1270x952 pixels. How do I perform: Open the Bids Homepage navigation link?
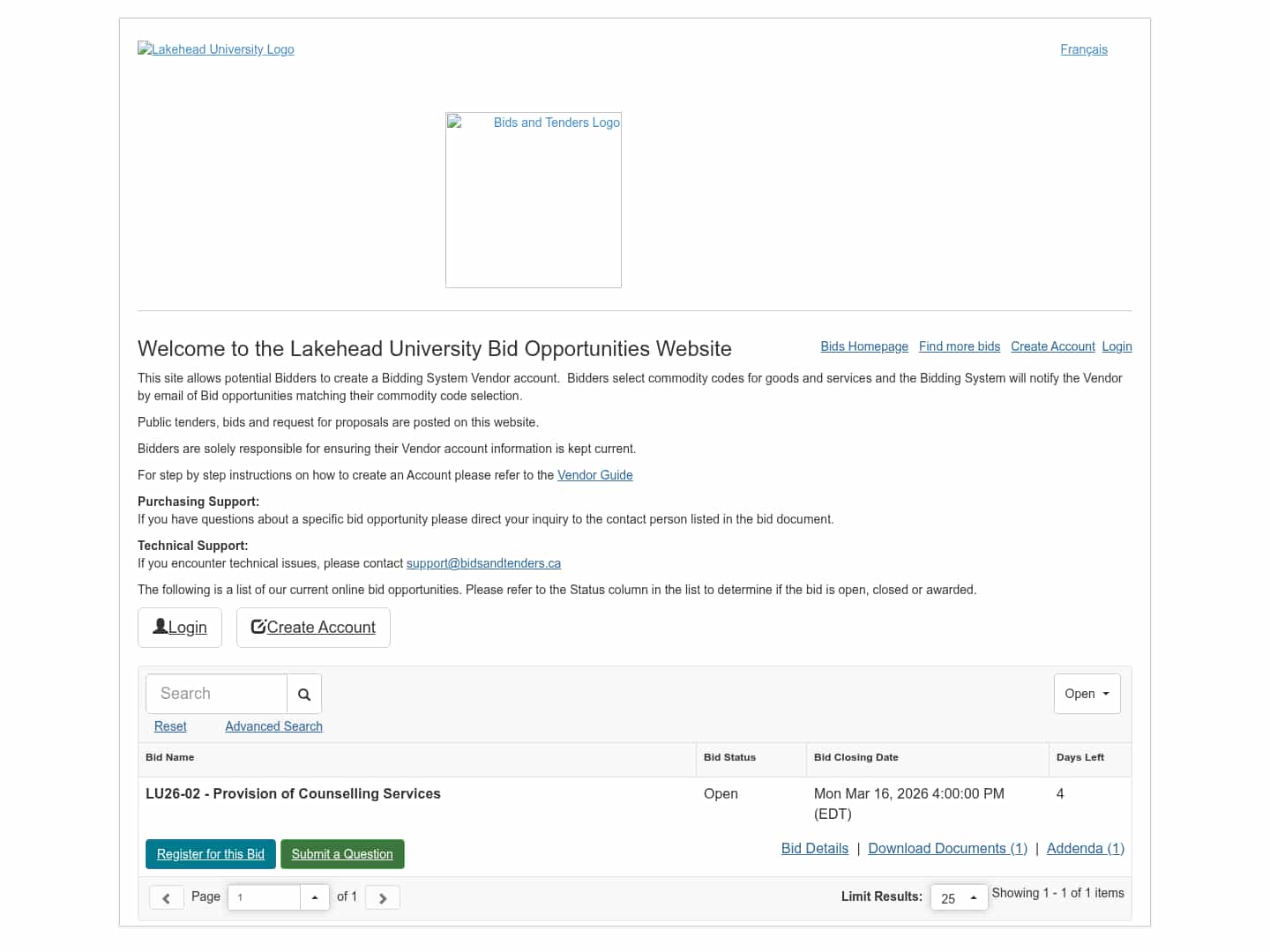click(864, 346)
